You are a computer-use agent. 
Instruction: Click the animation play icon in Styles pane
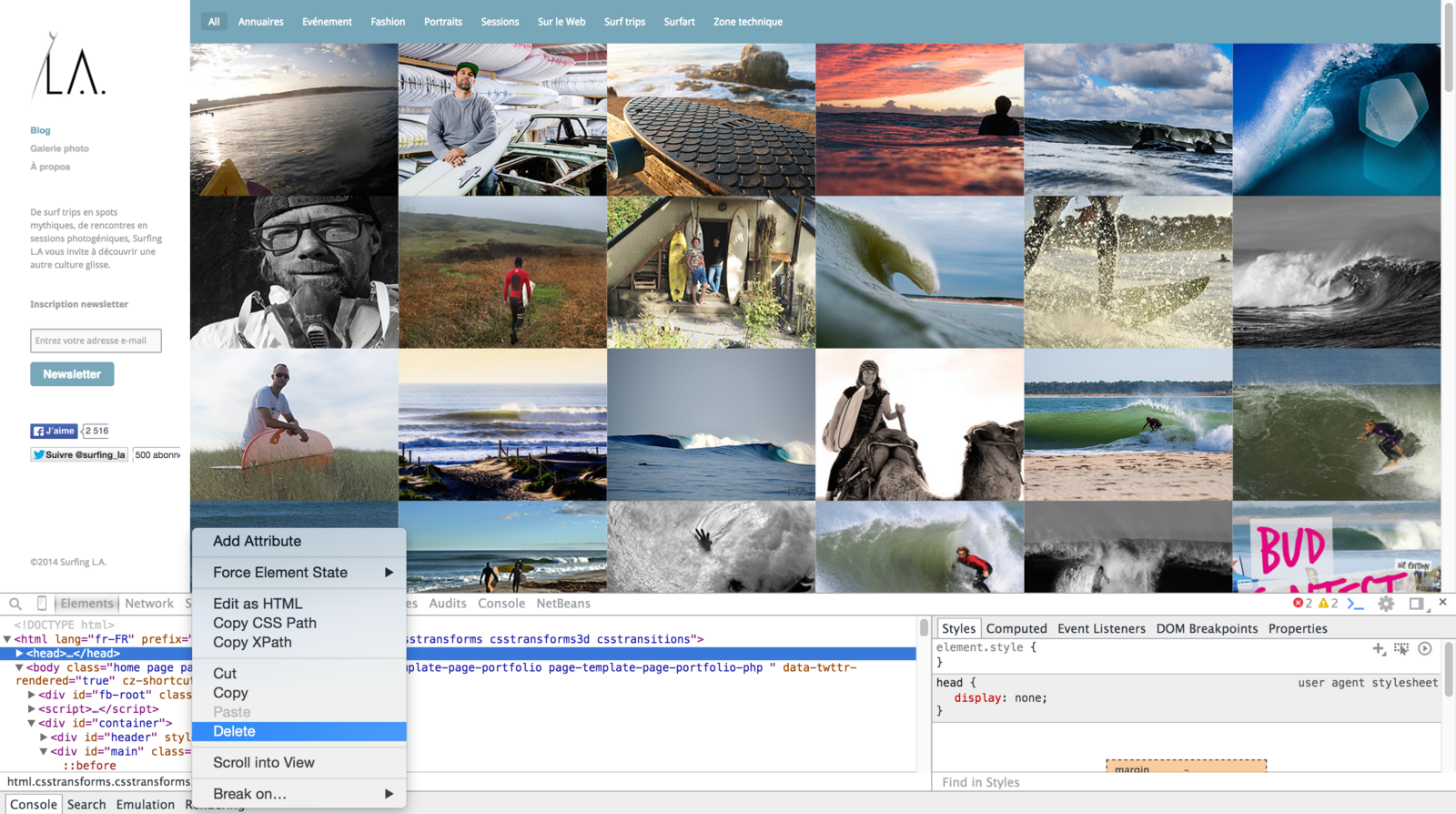point(1425,648)
